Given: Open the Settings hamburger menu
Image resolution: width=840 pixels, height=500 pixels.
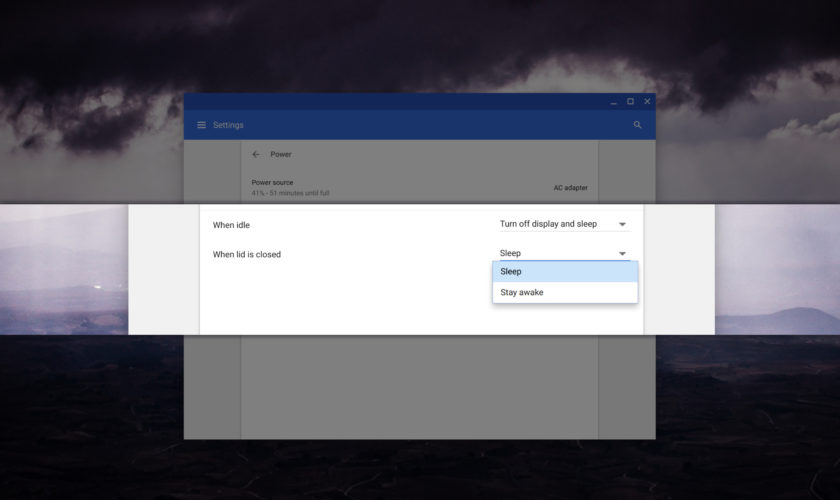Looking at the screenshot, I should pyautogui.click(x=201, y=125).
